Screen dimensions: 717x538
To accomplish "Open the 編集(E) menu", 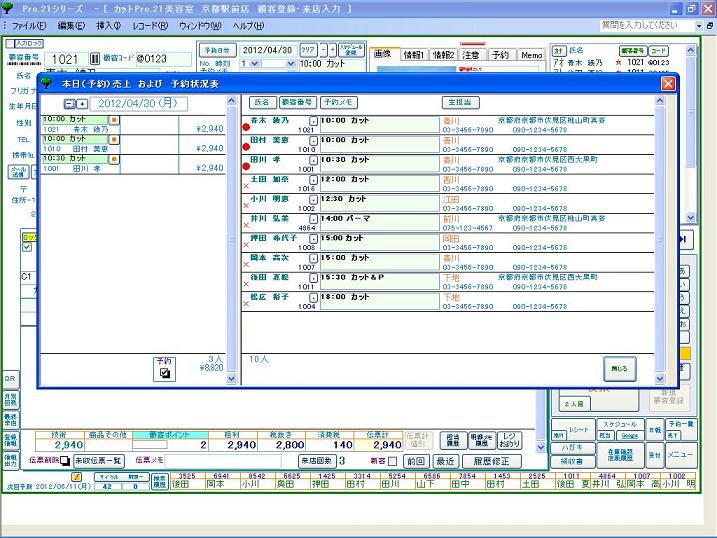I will tap(71, 26).
